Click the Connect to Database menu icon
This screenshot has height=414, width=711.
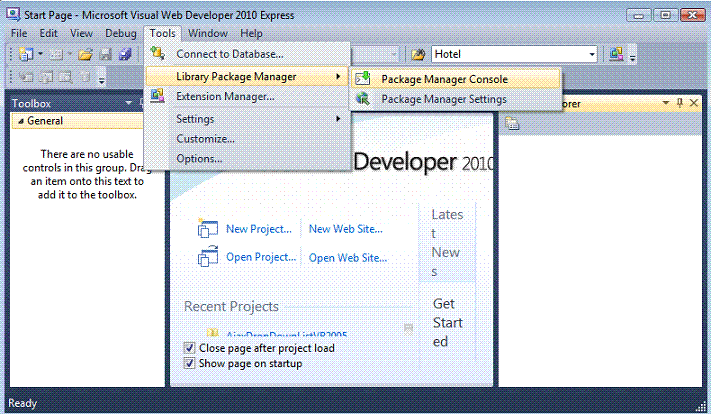tap(157, 54)
